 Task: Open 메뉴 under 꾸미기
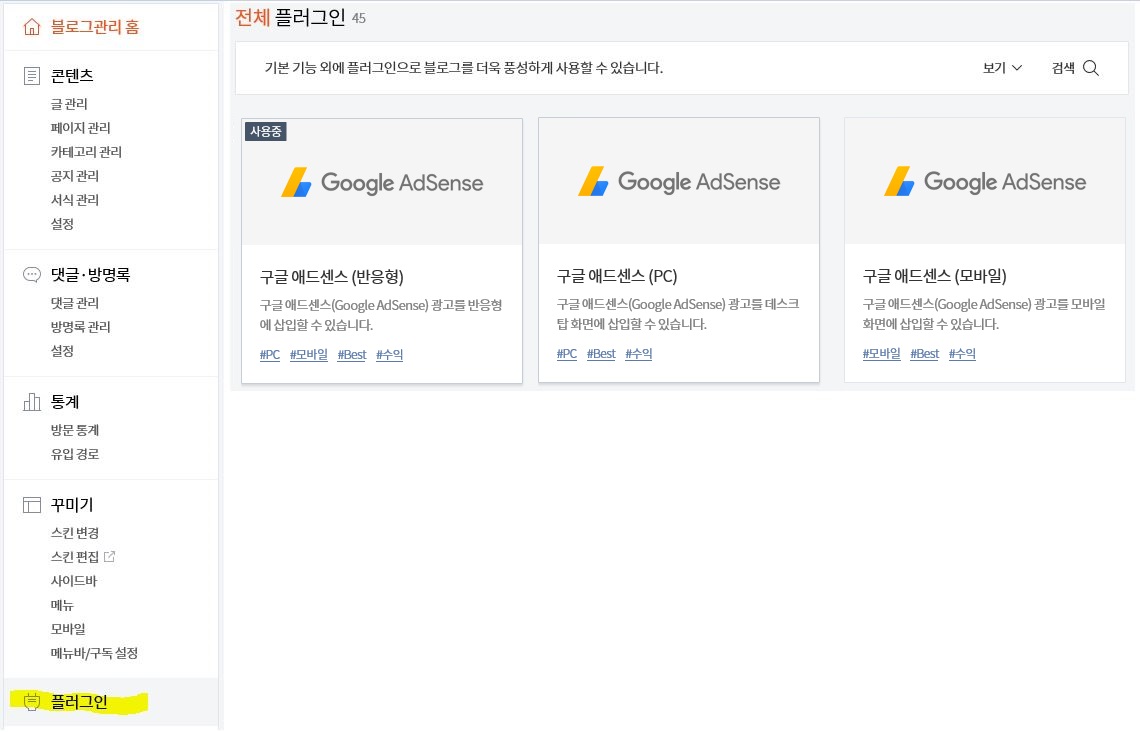point(63,605)
